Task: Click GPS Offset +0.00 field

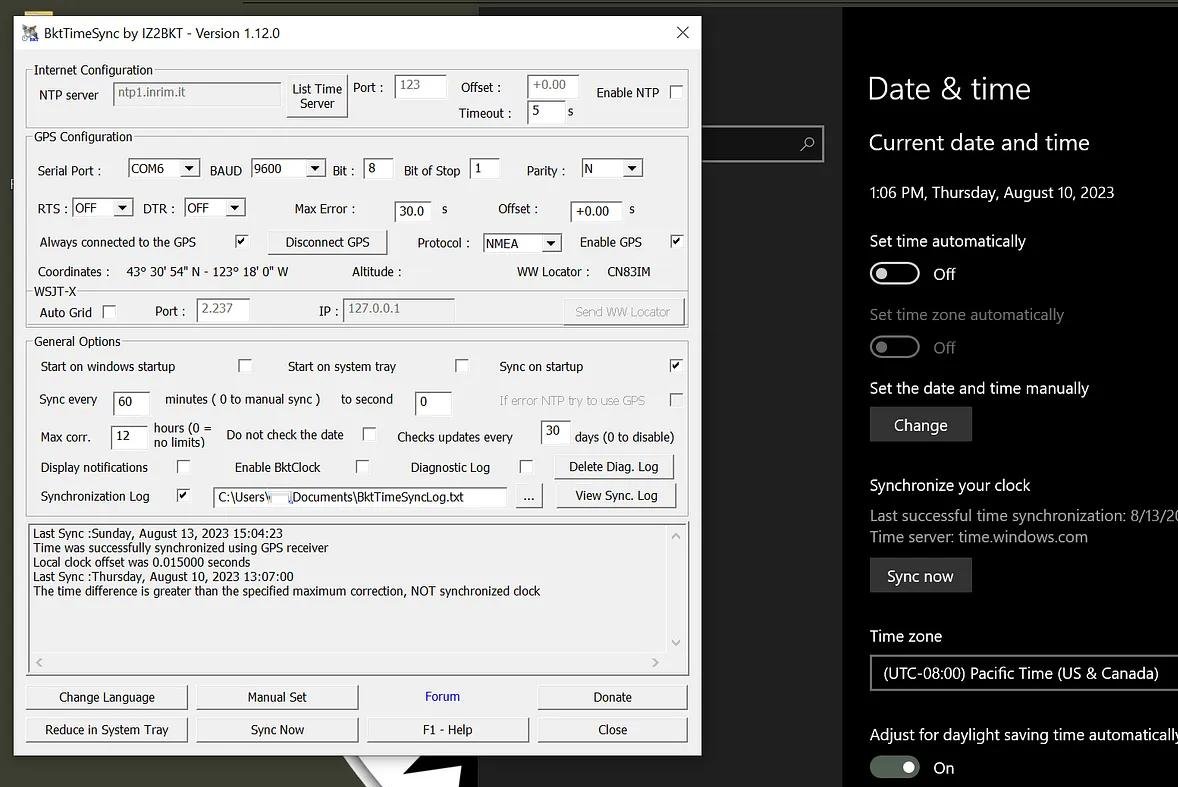Action: [x=596, y=211]
